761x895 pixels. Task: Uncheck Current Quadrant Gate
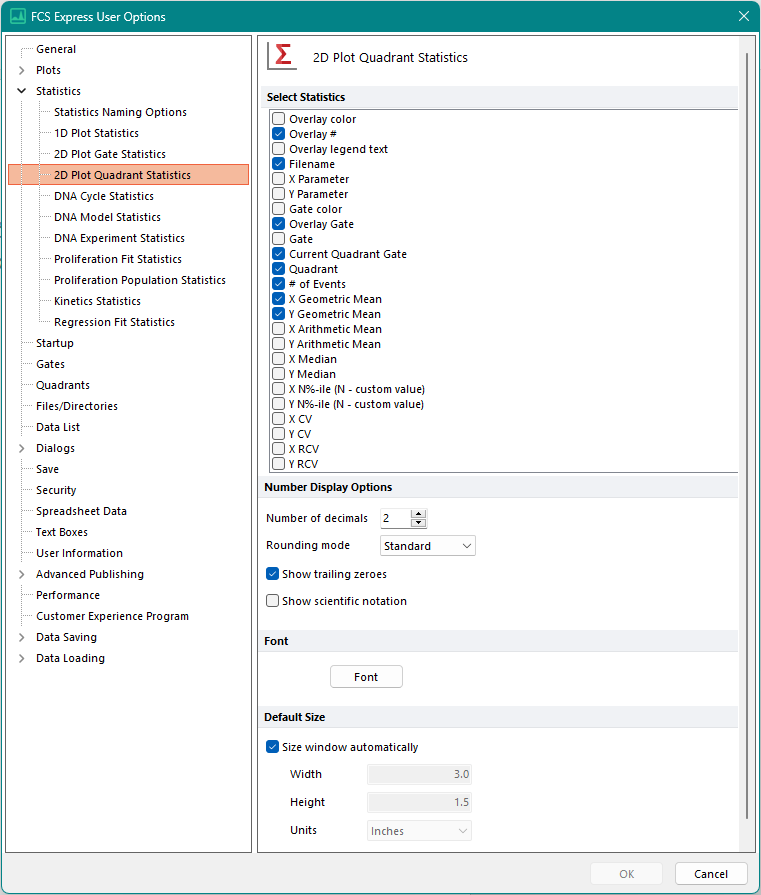click(x=279, y=253)
